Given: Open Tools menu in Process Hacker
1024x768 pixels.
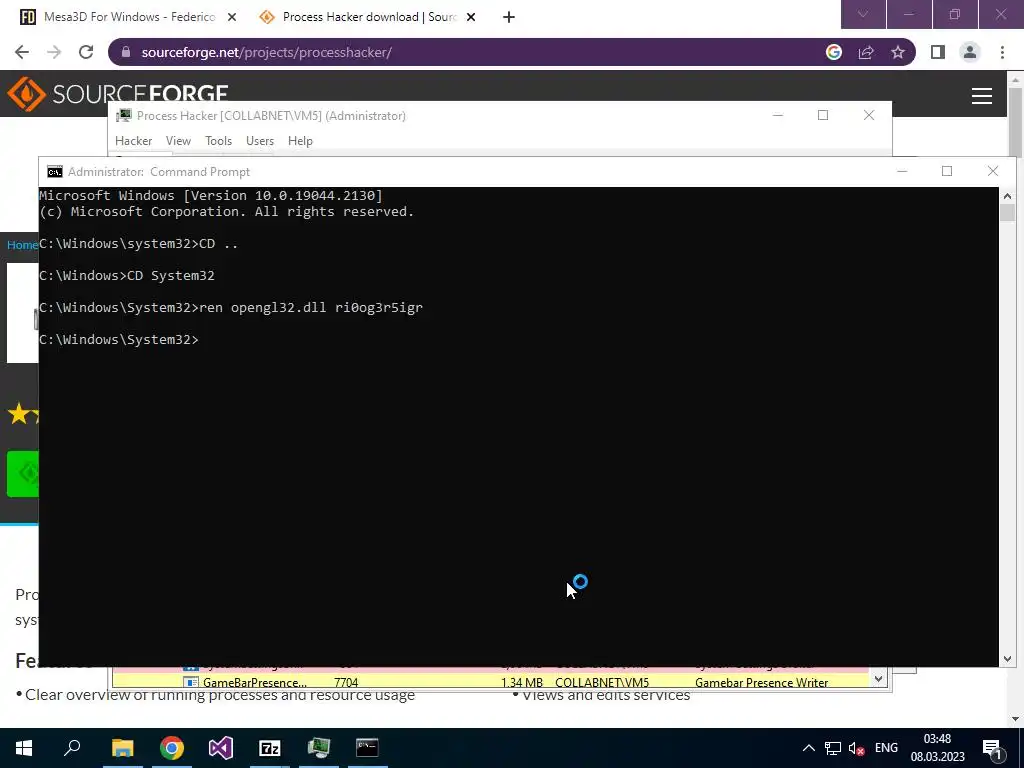Looking at the screenshot, I should (218, 141).
